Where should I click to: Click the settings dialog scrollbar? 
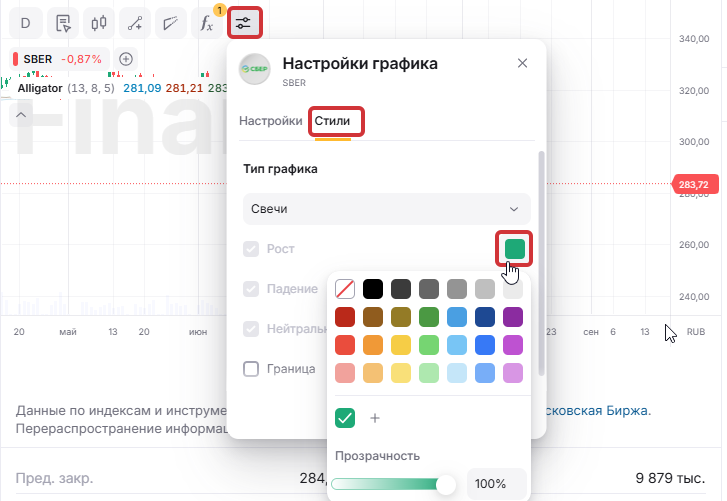(x=541, y=263)
